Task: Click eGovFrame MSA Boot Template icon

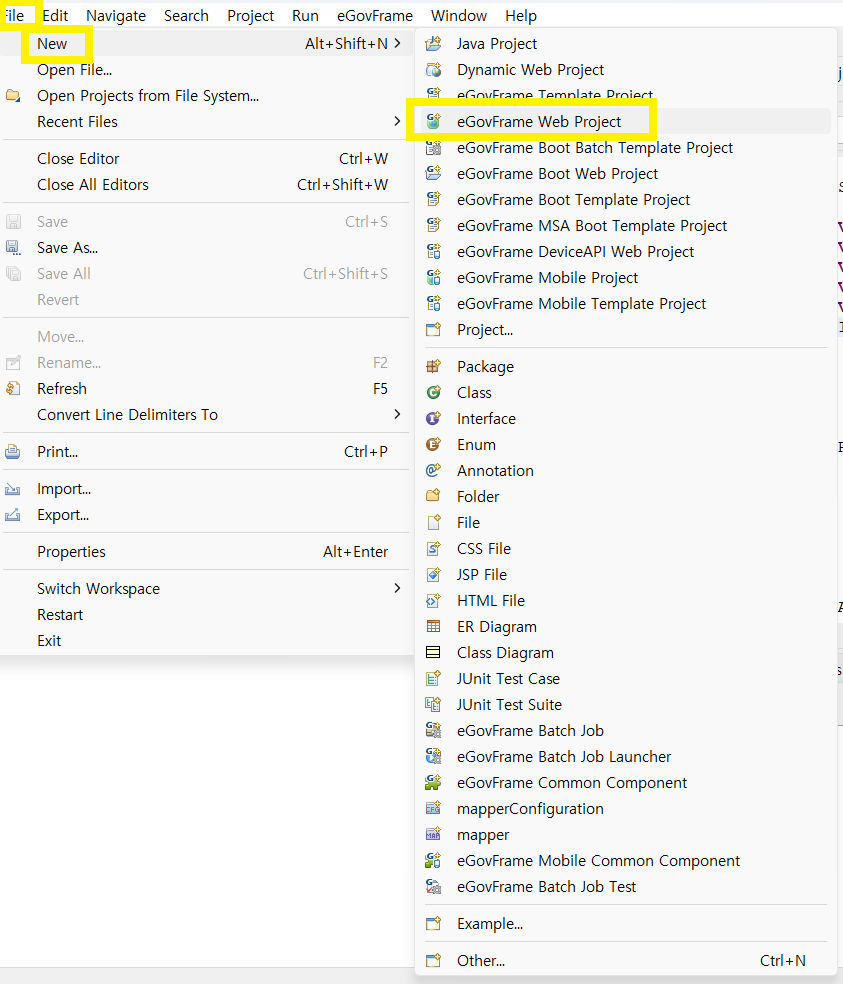Action: click(433, 226)
